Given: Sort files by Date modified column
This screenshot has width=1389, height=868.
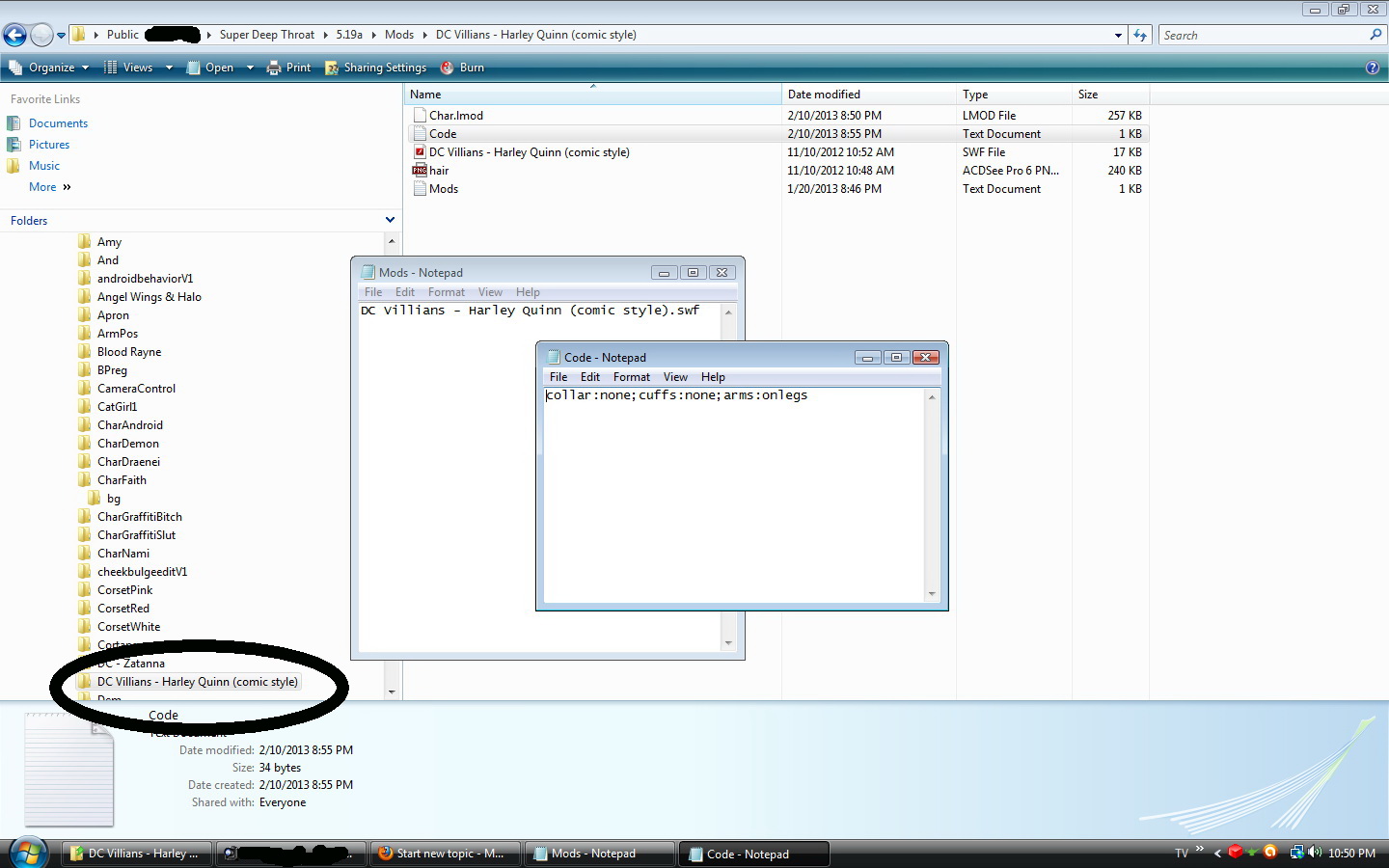Looking at the screenshot, I should tap(824, 95).
